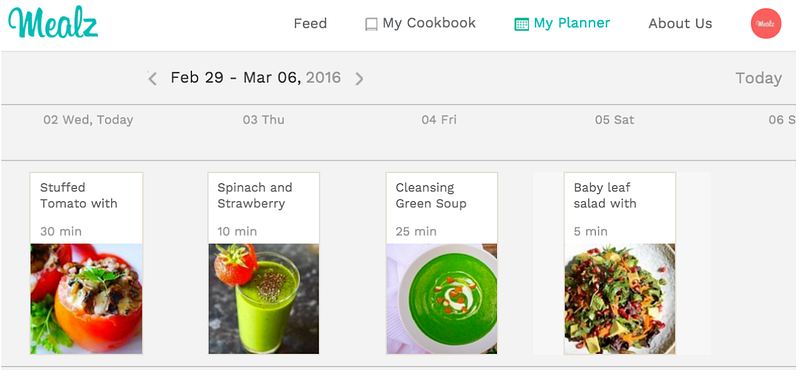Open the Feed tab
The height and width of the screenshot is (378, 800).
pyautogui.click(x=310, y=23)
